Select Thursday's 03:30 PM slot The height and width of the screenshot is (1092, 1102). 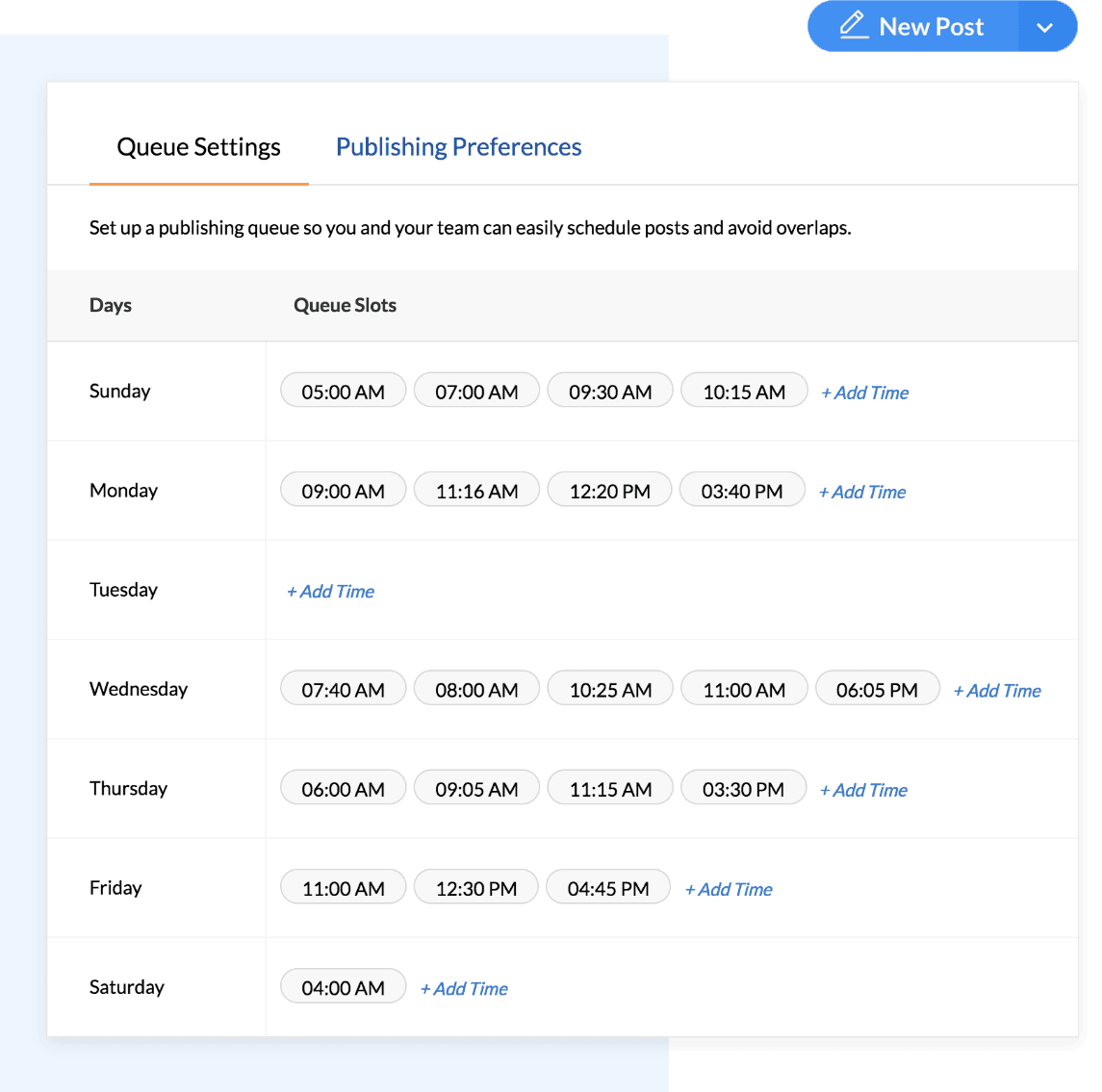point(743,790)
